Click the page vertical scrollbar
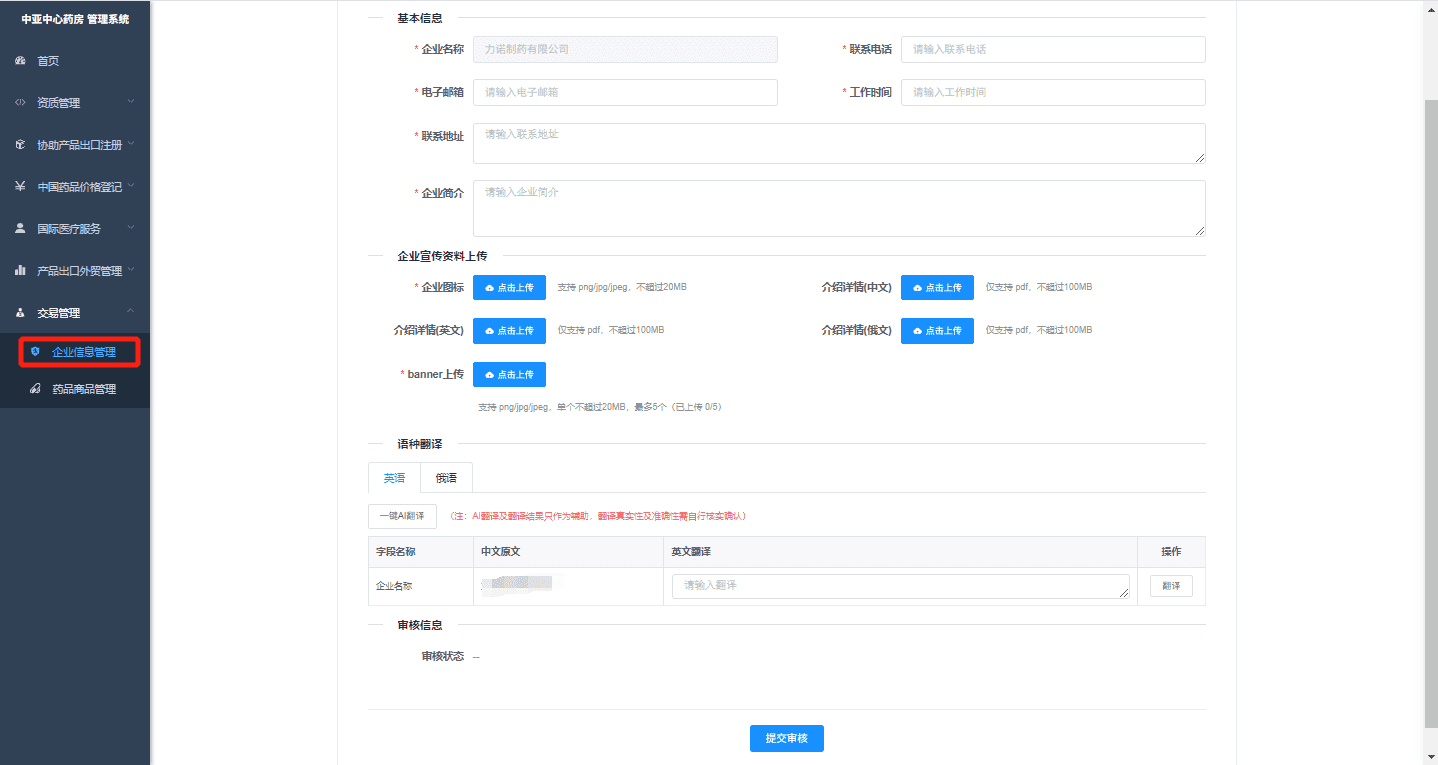This screenshot has height=765, width=1438. (x=1430, y=413)
